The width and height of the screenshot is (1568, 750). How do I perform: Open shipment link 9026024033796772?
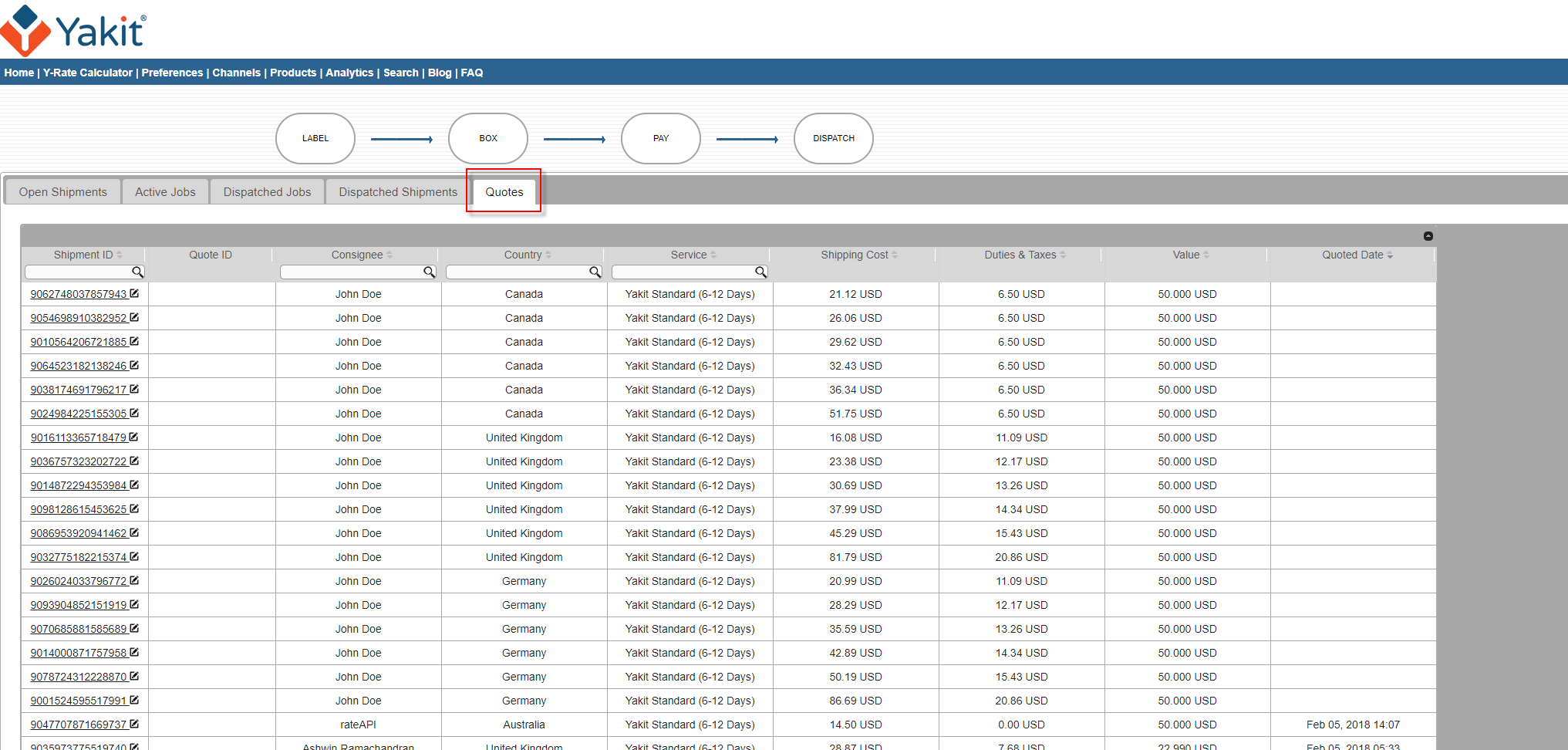tap(78, 581)
